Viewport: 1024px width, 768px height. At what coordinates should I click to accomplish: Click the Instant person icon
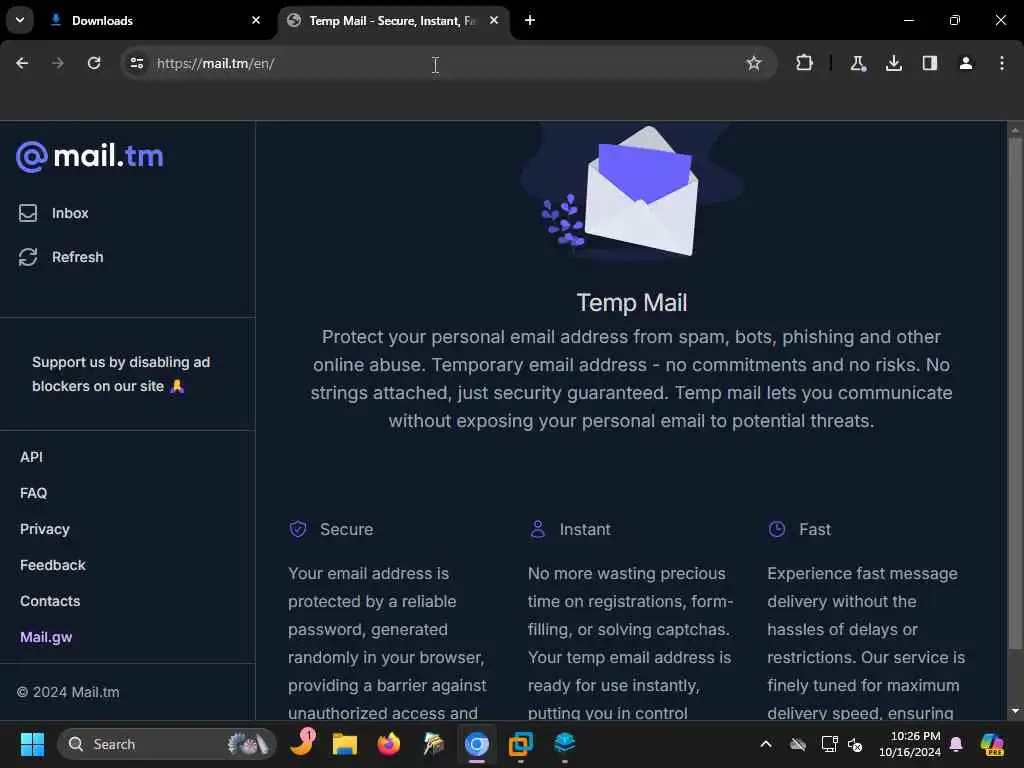(x=537, y=529)
